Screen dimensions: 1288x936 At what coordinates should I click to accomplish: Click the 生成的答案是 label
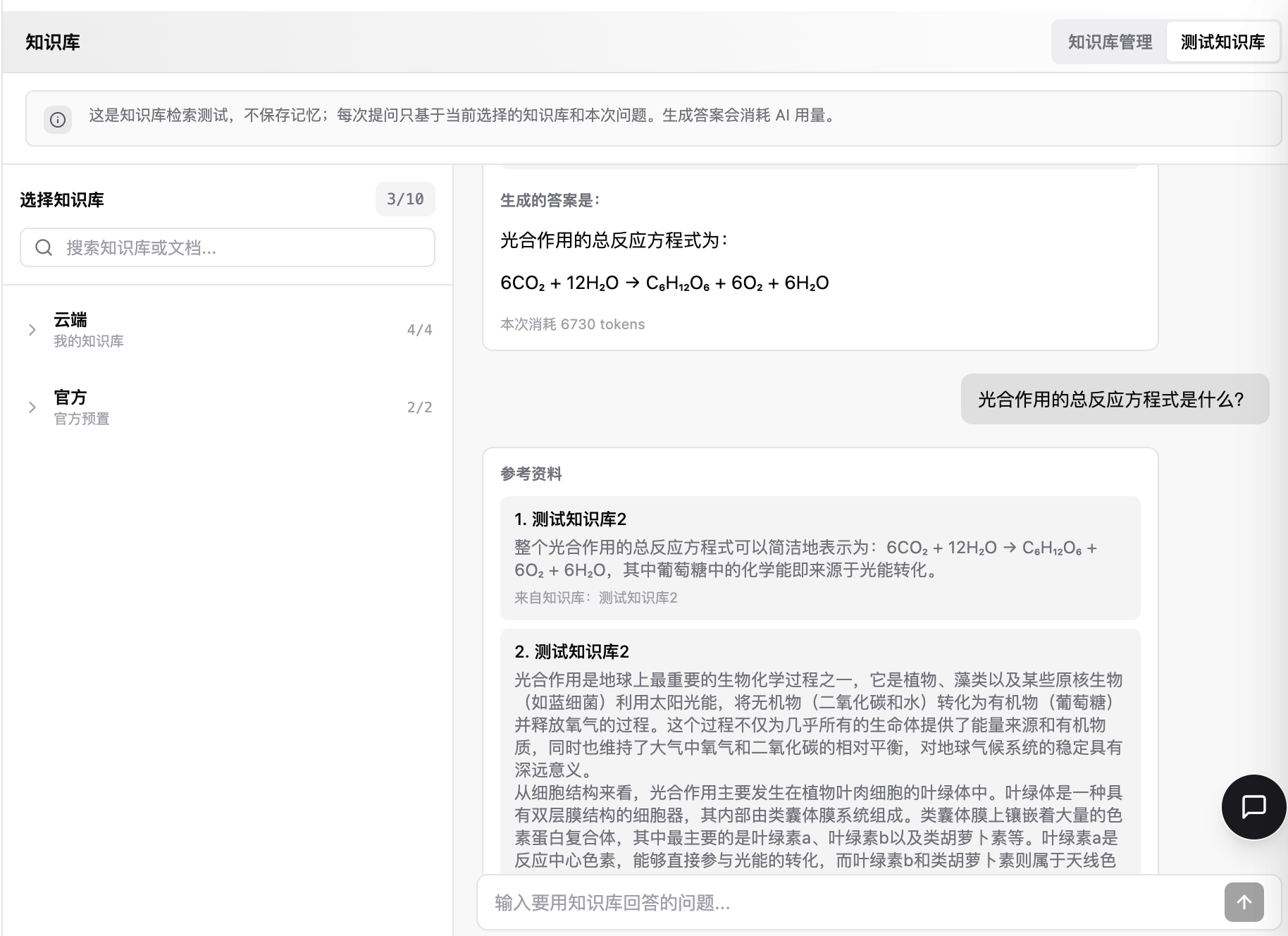point(550,201)
